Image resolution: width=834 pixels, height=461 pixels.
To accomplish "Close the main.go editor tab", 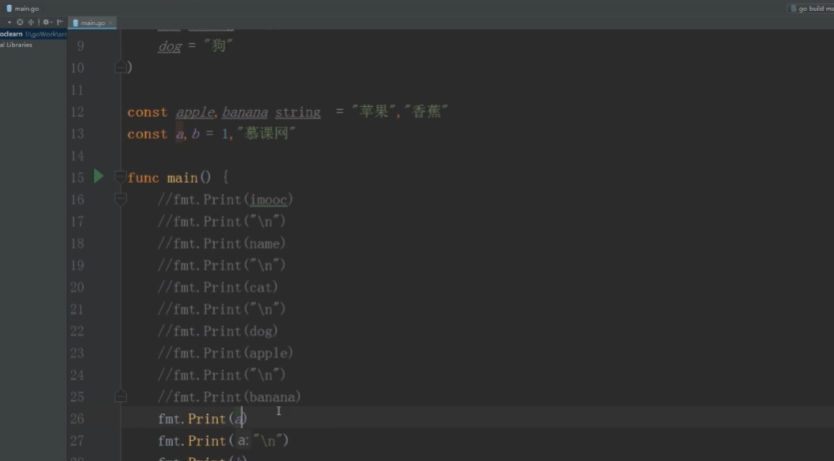I will tap(112, 22).
